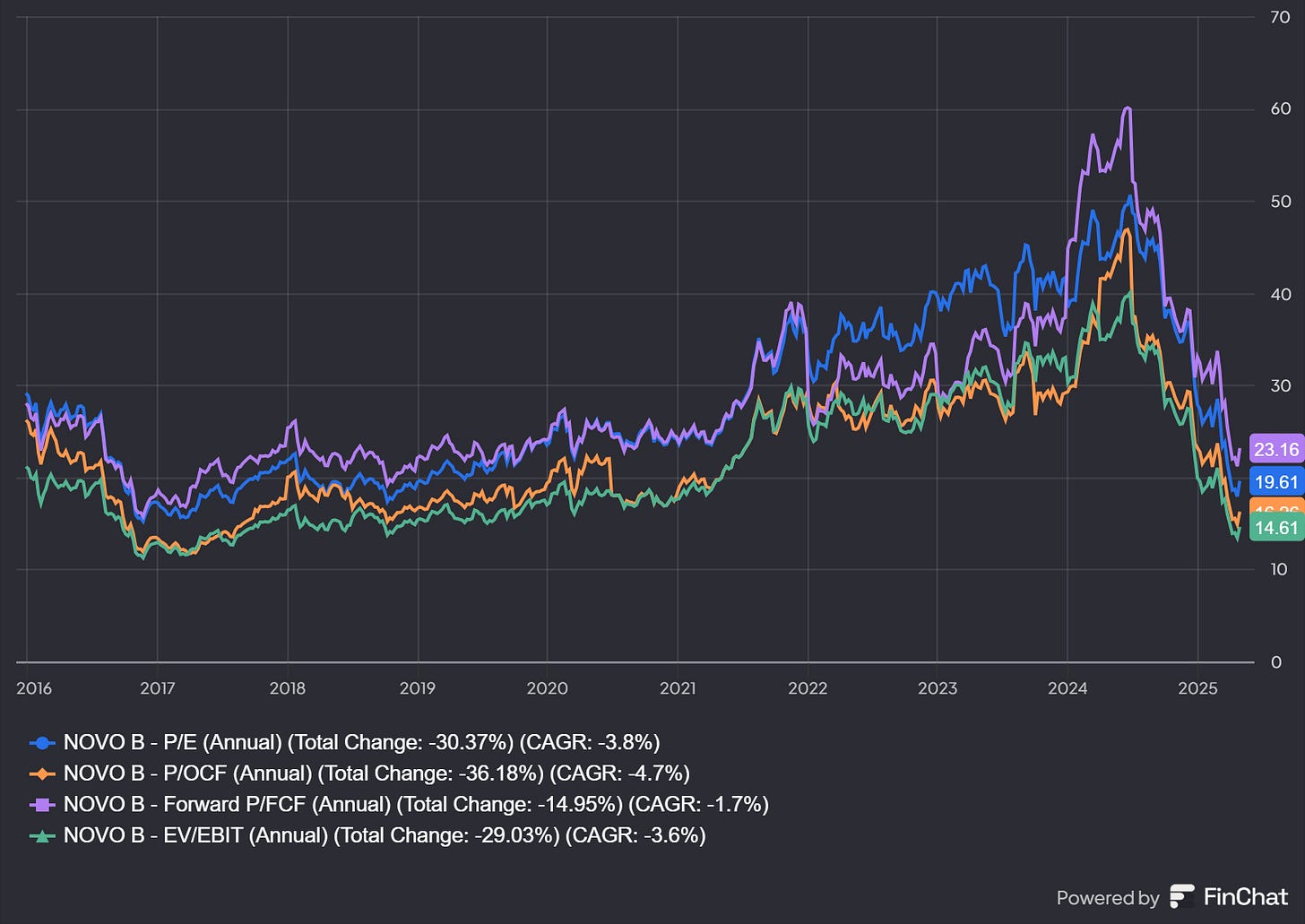Click the blue P/E legend marker
1305x924 pixels.
click(42, 743)
